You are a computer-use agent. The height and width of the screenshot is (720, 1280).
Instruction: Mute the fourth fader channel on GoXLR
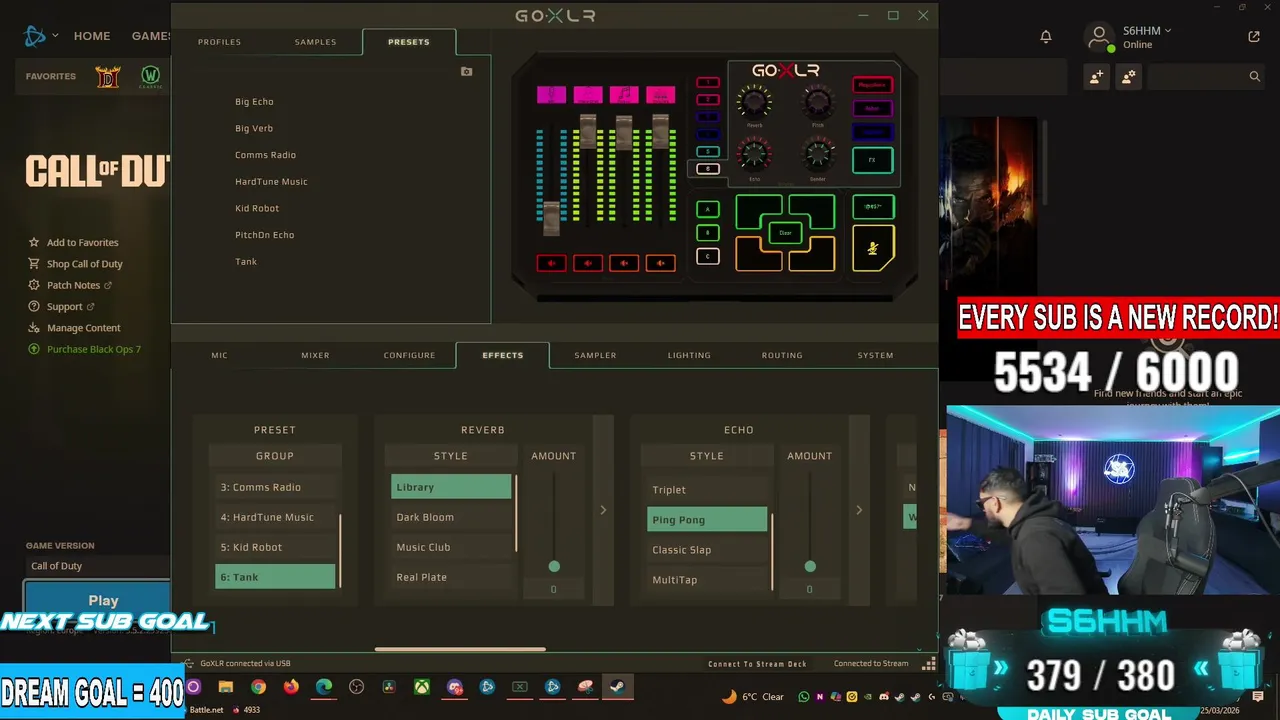click(x=661, y=263)
